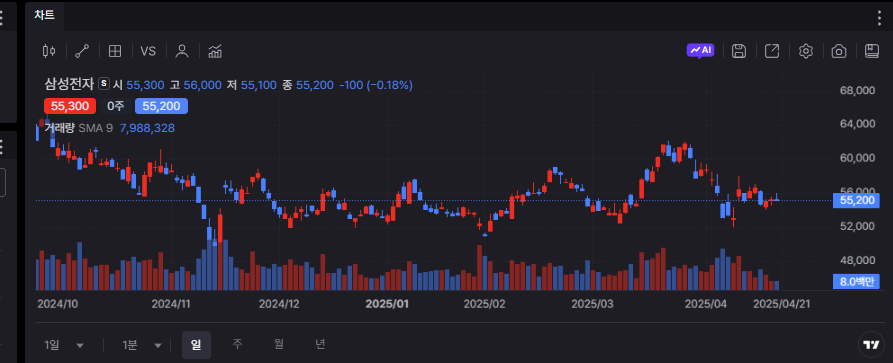Take a chart snapshot with camera icon

[x=839, y=51]
